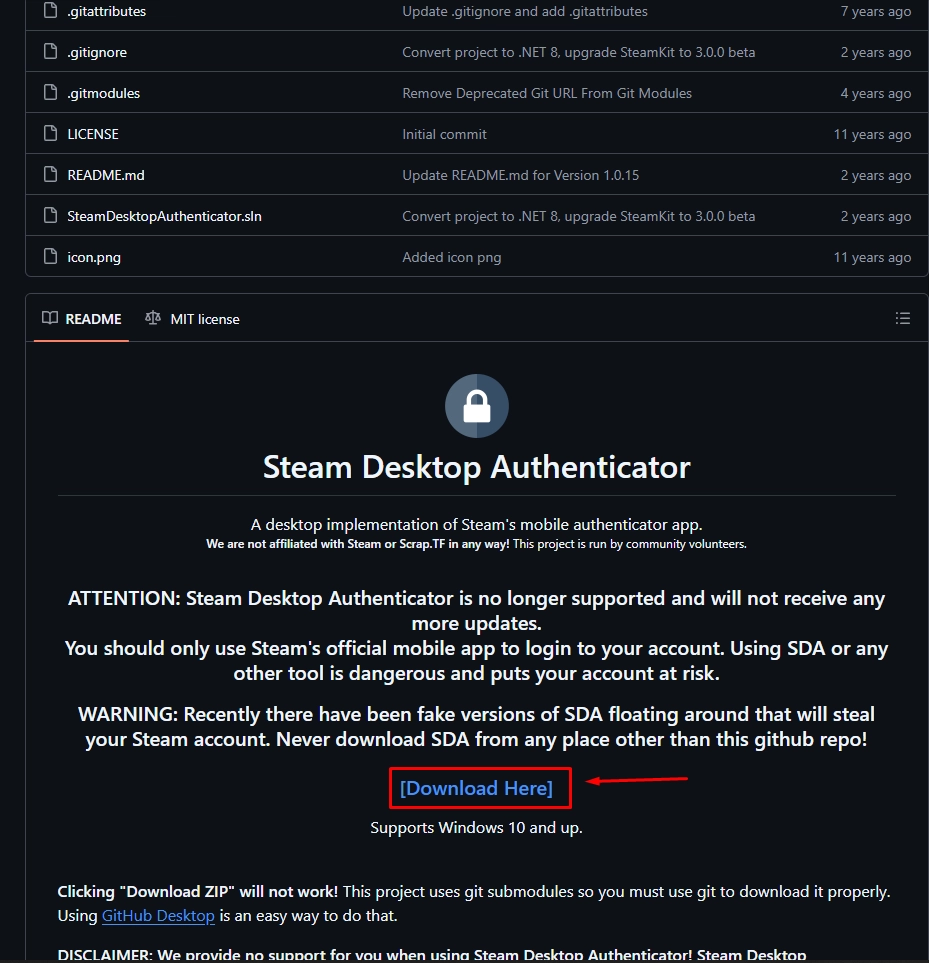Open the GitHub Desktop link
The image size is (929, 963).
point(158,915)
